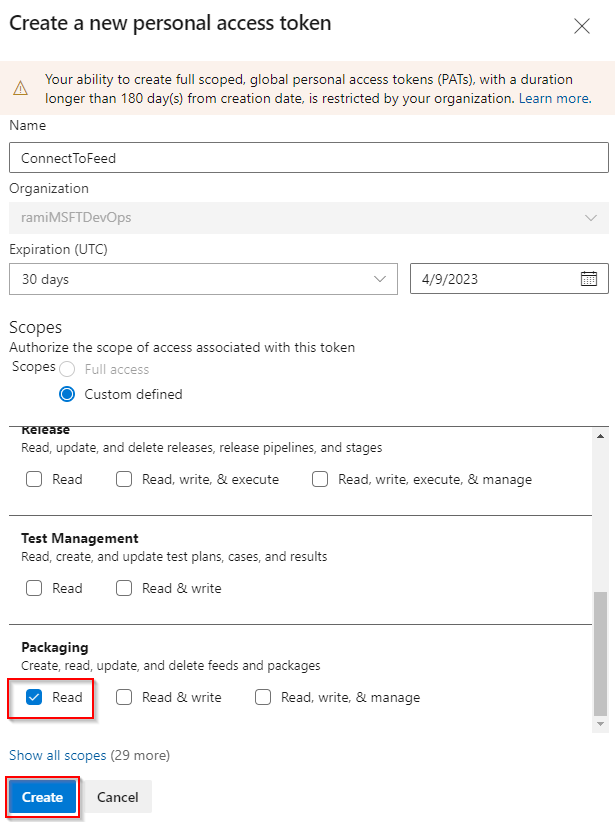Click the Packaging section heading
Viewport: 615px width, 822px height.
coord(55,647)
